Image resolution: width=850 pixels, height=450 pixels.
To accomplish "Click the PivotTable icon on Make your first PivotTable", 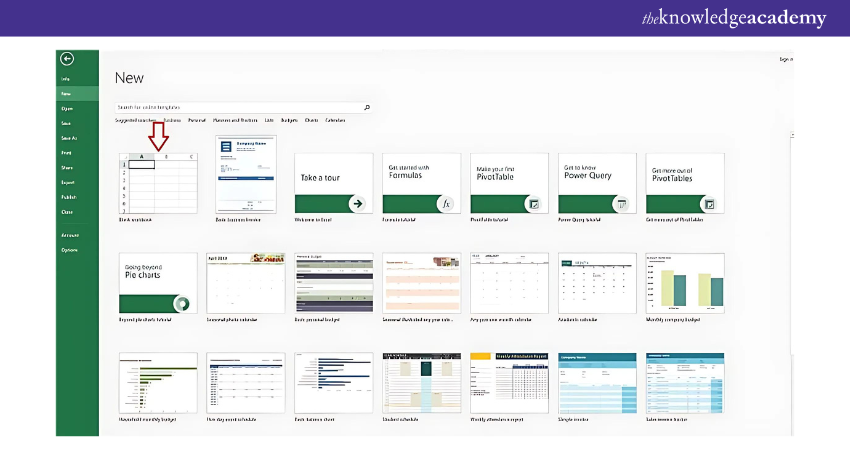I will point(533,203).
